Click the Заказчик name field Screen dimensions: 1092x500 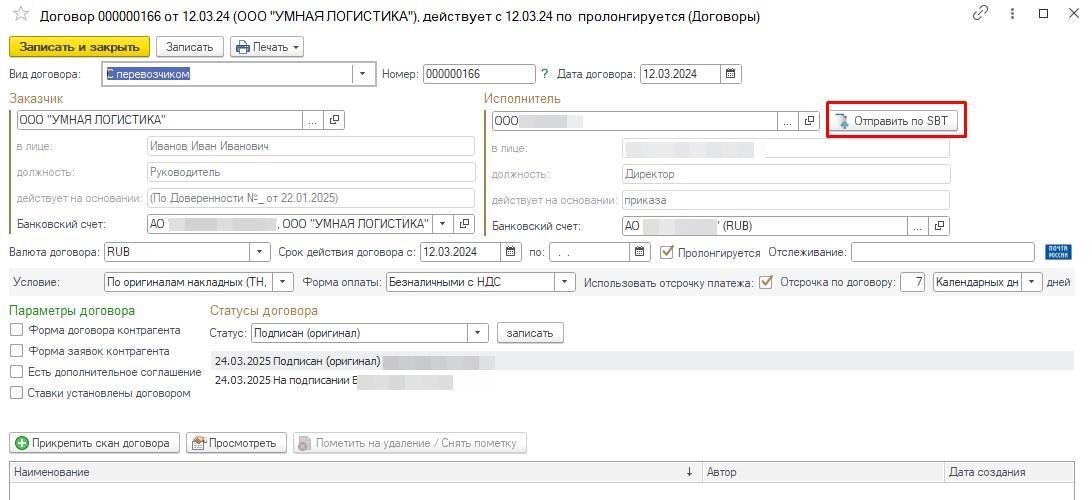159,120
